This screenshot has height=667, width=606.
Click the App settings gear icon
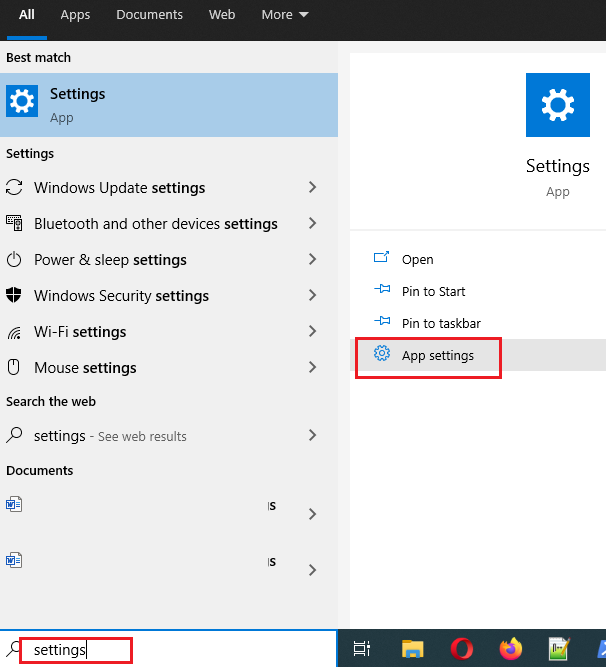382,353
